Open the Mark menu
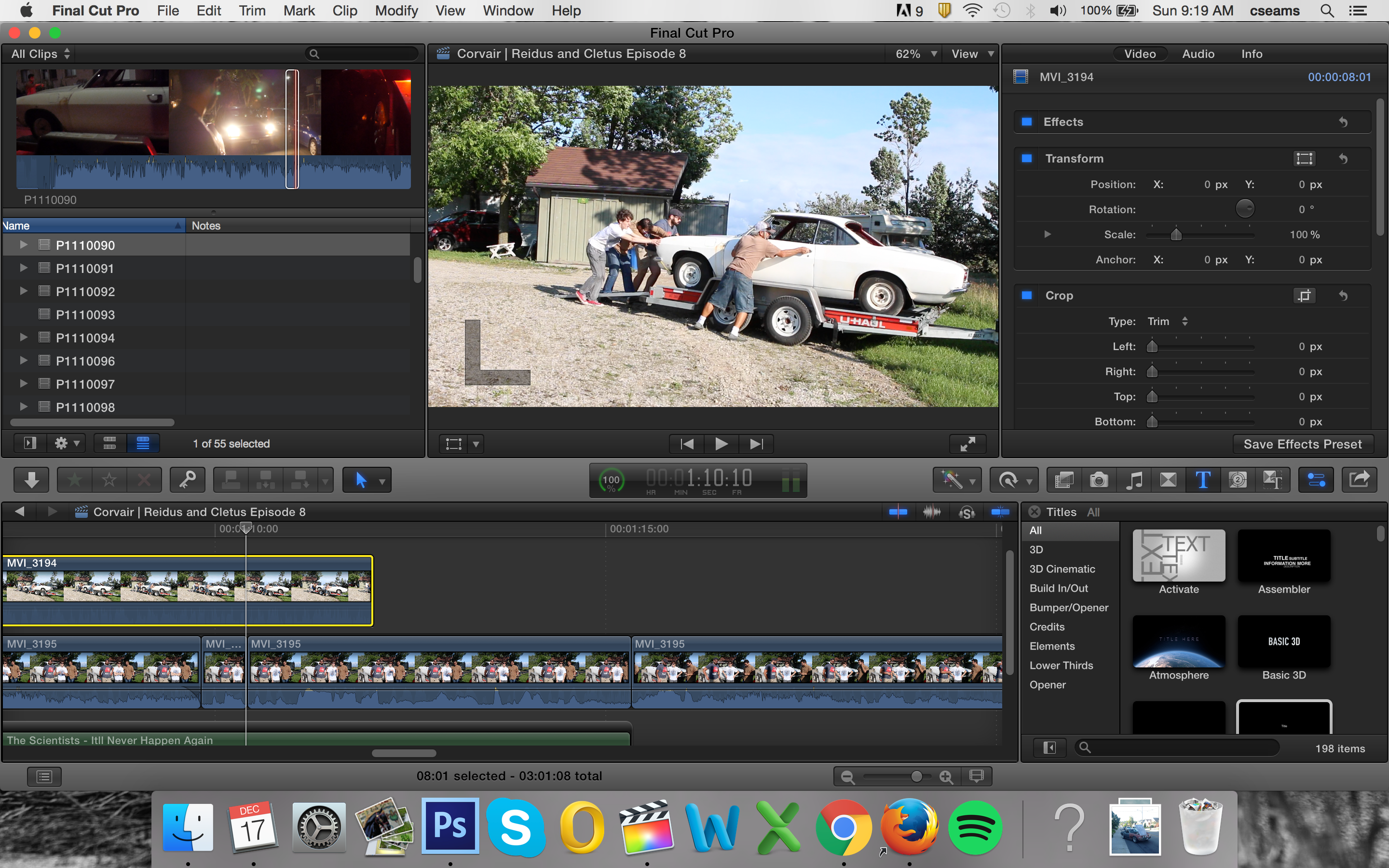This screenshot has width=1389, height=868. point(299,11)
